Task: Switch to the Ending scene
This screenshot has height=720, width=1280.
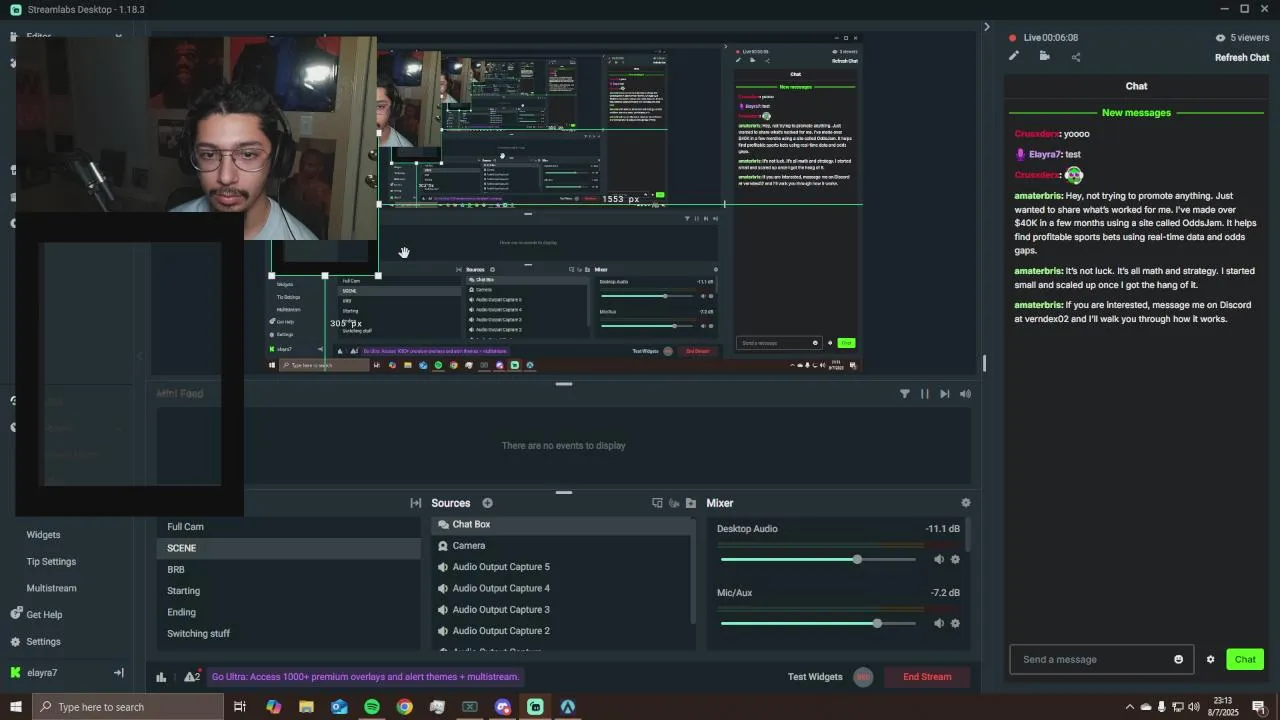Action: pyautogui.click(x=288, y=612)
